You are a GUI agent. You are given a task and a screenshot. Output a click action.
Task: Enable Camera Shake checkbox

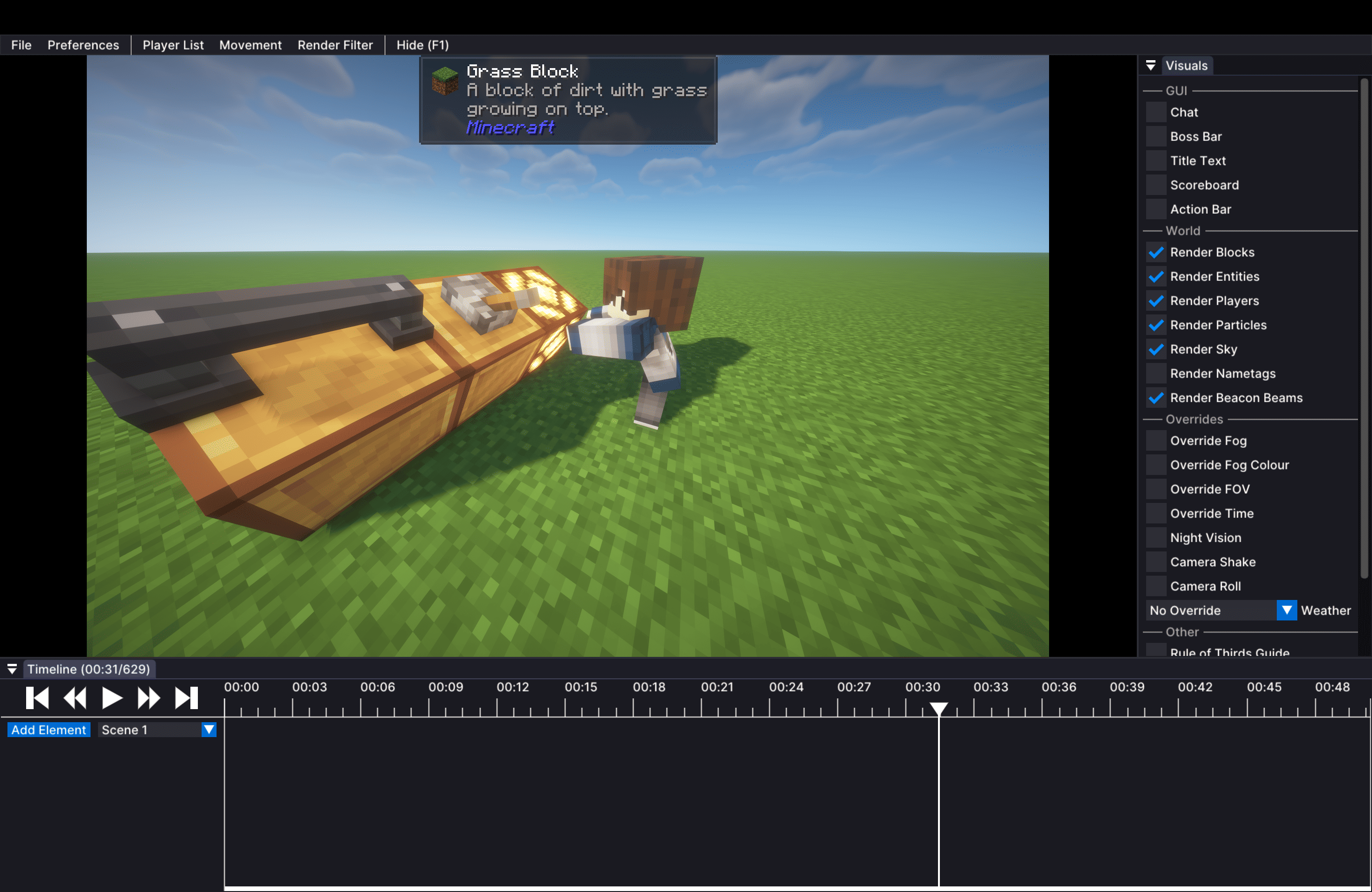pos(1156,562)
